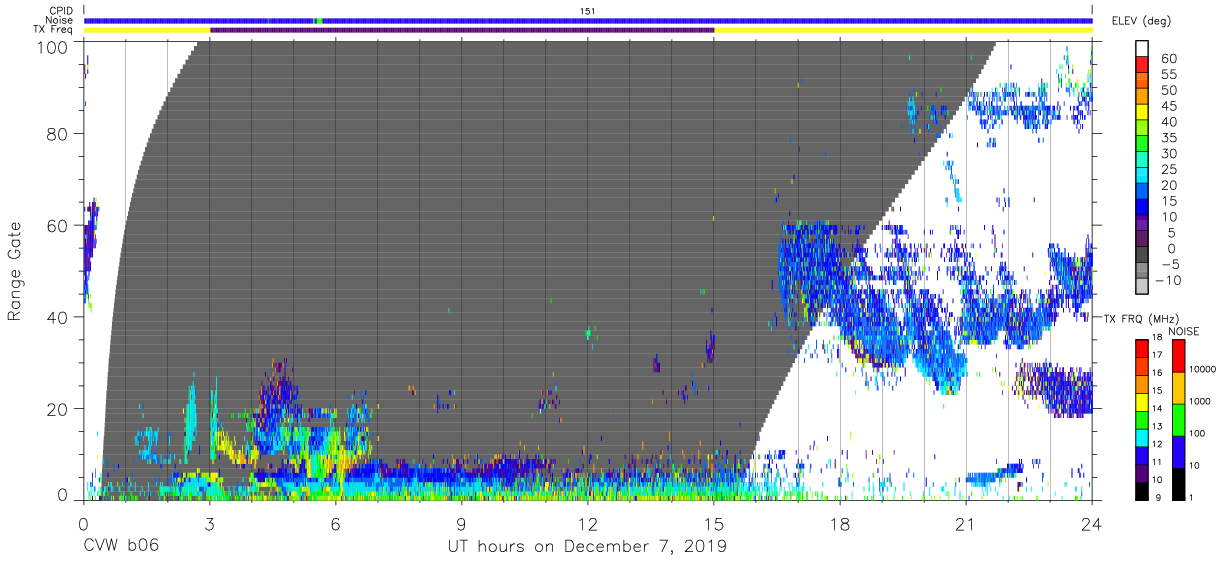1228x567 pixels.
Task: Select the black segment of TX FRQ colorbar
Action: (x=1142, y=491)
